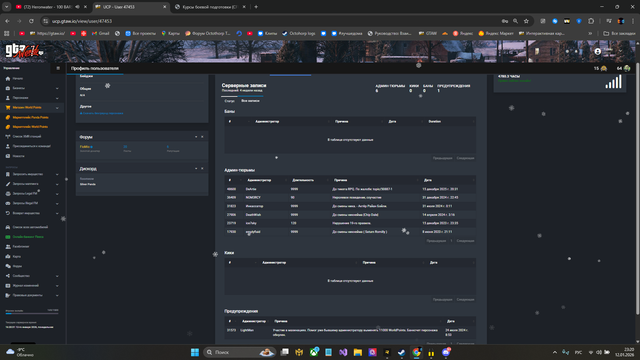Switch to the Все записи tab
640x360 pixels.
pos(250,101)
